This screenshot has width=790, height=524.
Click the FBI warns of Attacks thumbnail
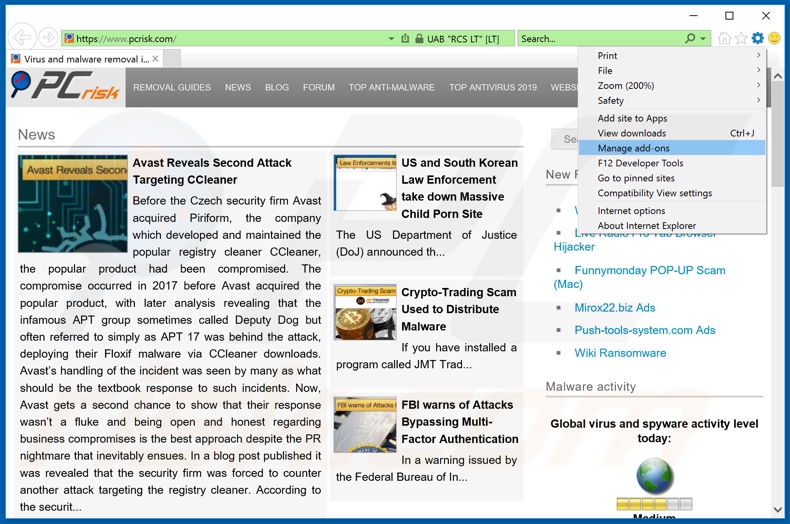(x=365, y=425)
